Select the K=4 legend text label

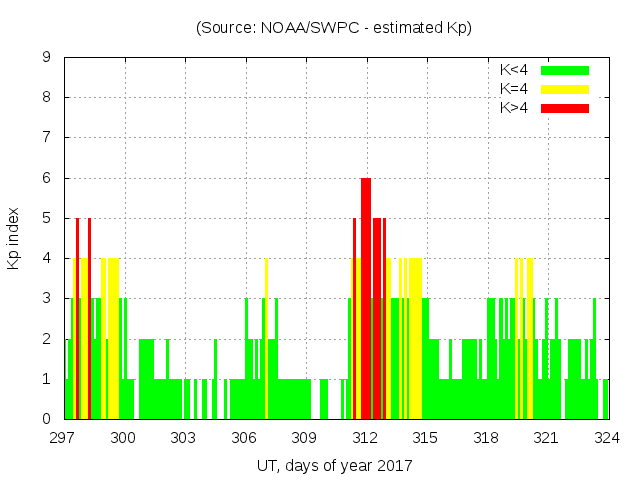tap(516, 89)
